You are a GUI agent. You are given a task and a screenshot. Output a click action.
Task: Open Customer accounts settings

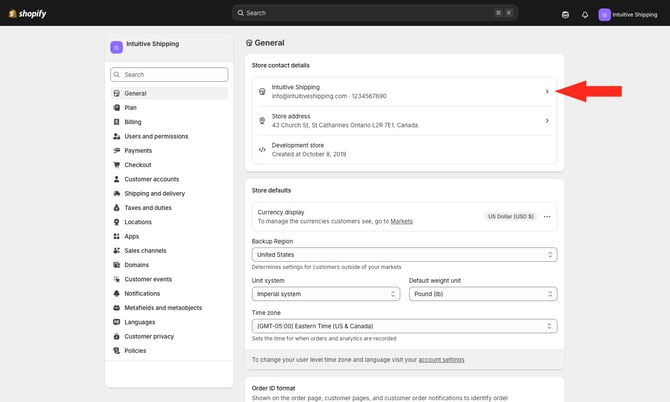point(169,179)
